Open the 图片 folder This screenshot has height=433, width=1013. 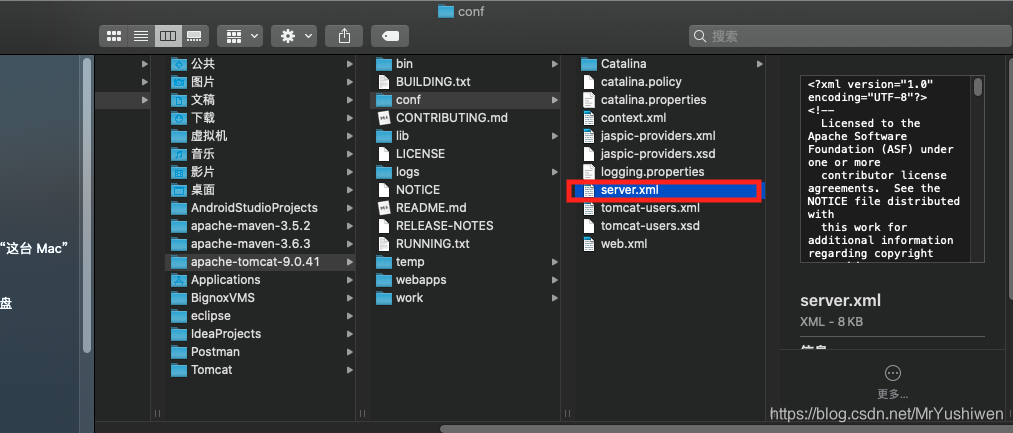pos(260,82)
